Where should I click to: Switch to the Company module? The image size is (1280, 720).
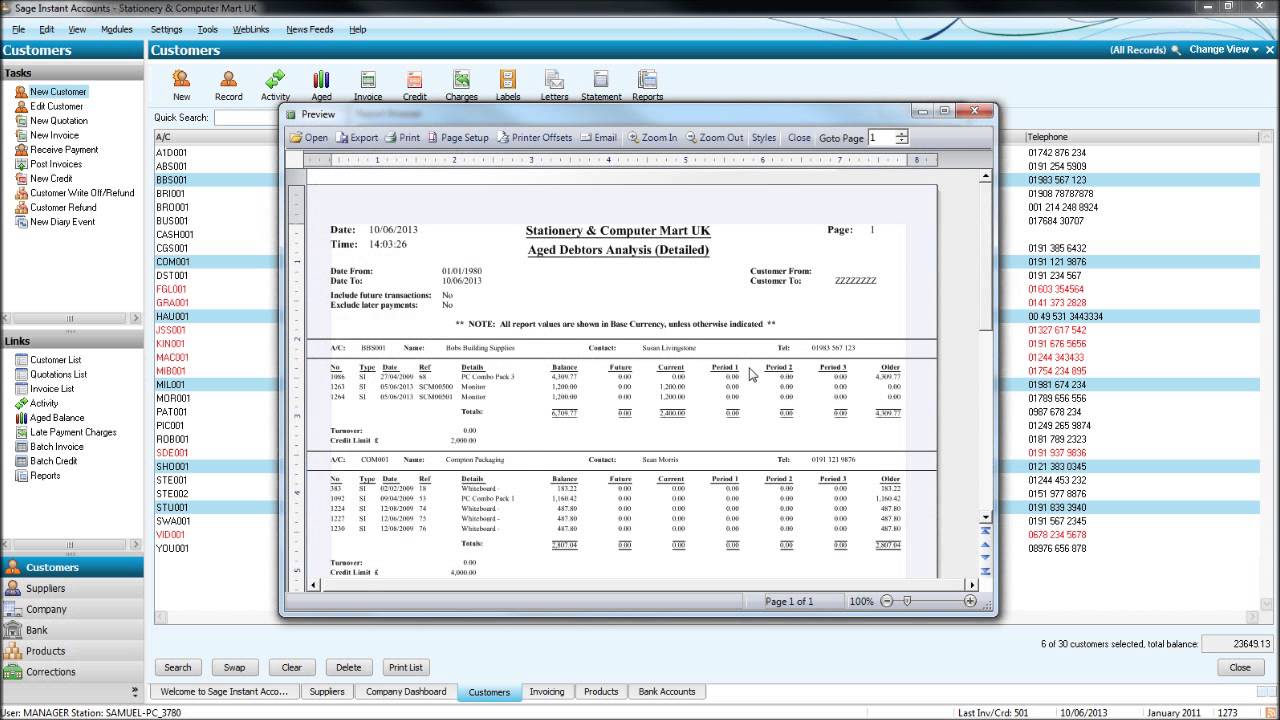click(72, 609)
